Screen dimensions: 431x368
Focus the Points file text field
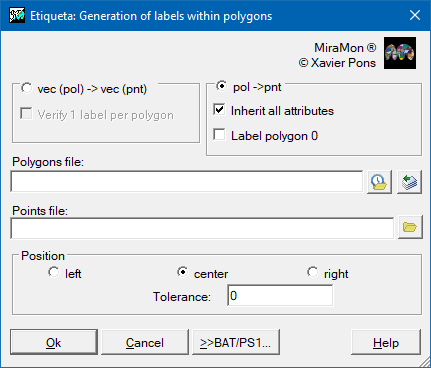[202, 228]
